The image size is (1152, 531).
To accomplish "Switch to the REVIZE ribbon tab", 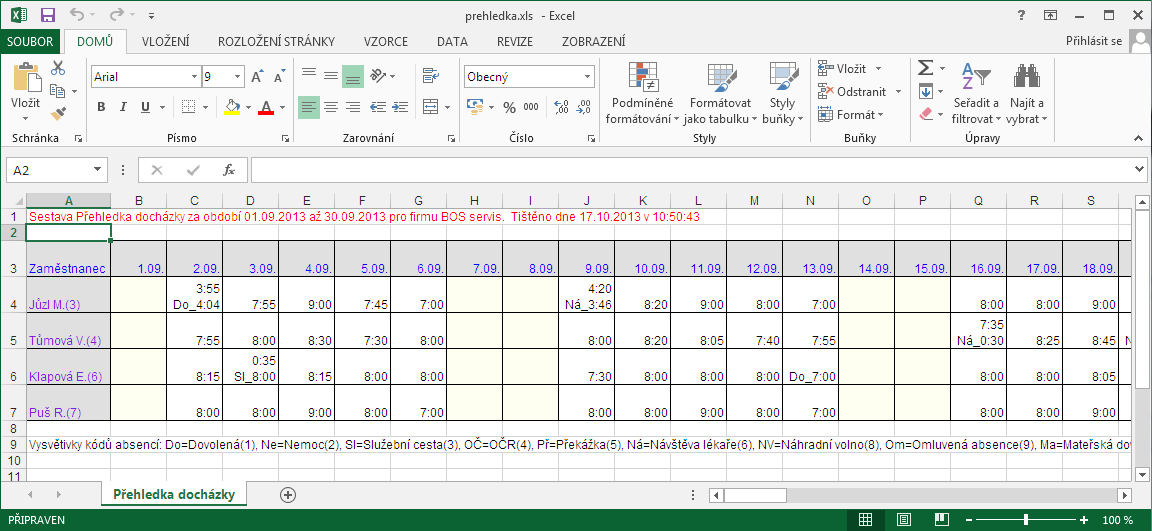I will click(x=515, y=42).
